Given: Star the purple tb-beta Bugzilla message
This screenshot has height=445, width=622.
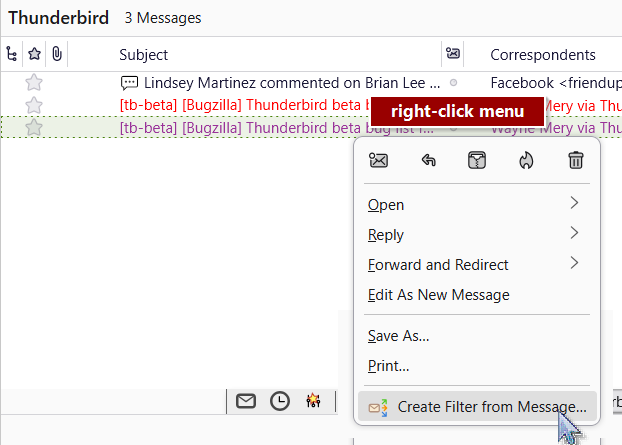Looking at the screenshot, I should 34,128.
